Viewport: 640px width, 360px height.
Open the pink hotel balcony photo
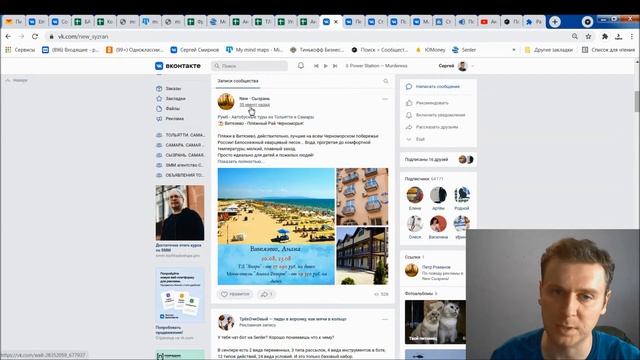(x=362, y=197)
